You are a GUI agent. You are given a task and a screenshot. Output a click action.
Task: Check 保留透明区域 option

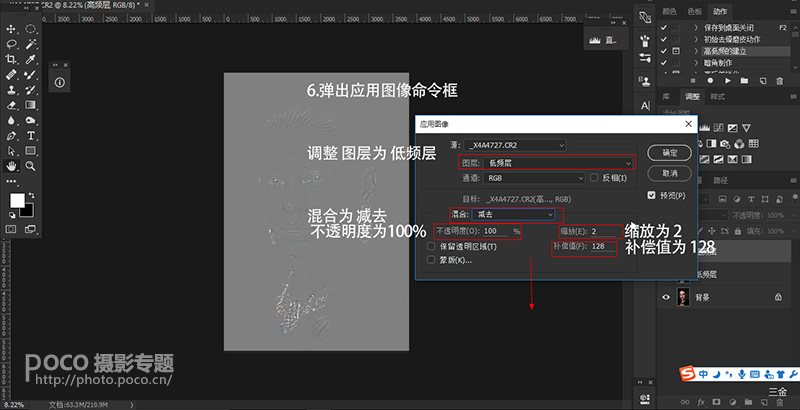point(432,245)
